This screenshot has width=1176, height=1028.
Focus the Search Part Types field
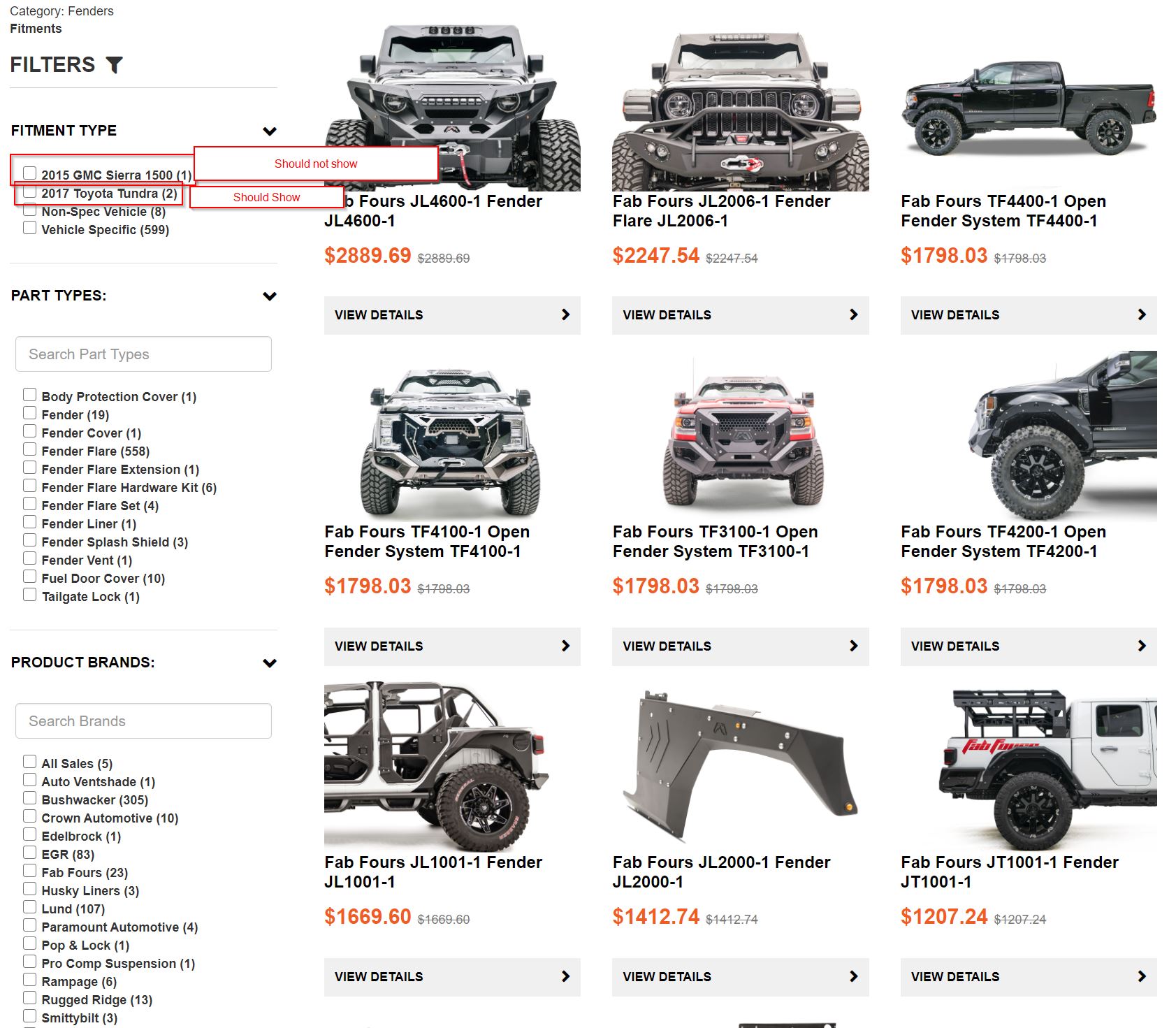click(143, 354)
